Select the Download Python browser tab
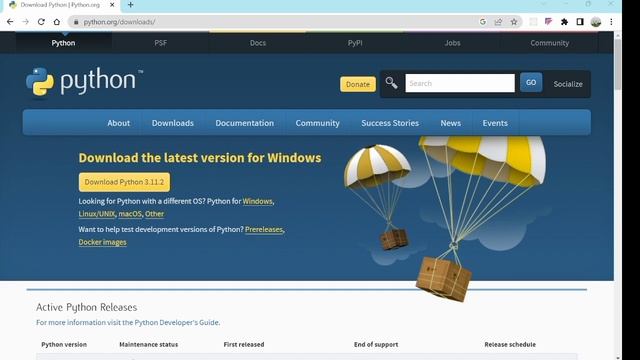The width and height of the screenshot is (640, 360). tap(60, 5)
